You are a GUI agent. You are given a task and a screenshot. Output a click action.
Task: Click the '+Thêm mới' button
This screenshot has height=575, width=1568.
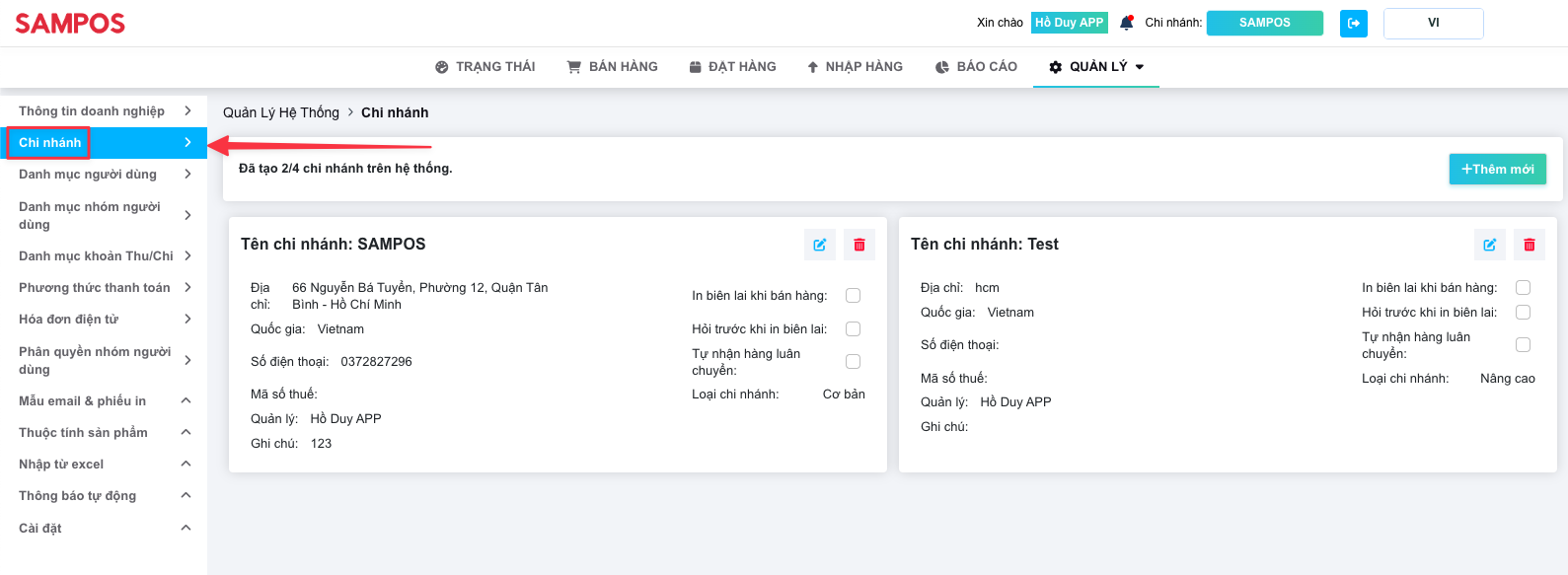click(x=1498, y=169)
